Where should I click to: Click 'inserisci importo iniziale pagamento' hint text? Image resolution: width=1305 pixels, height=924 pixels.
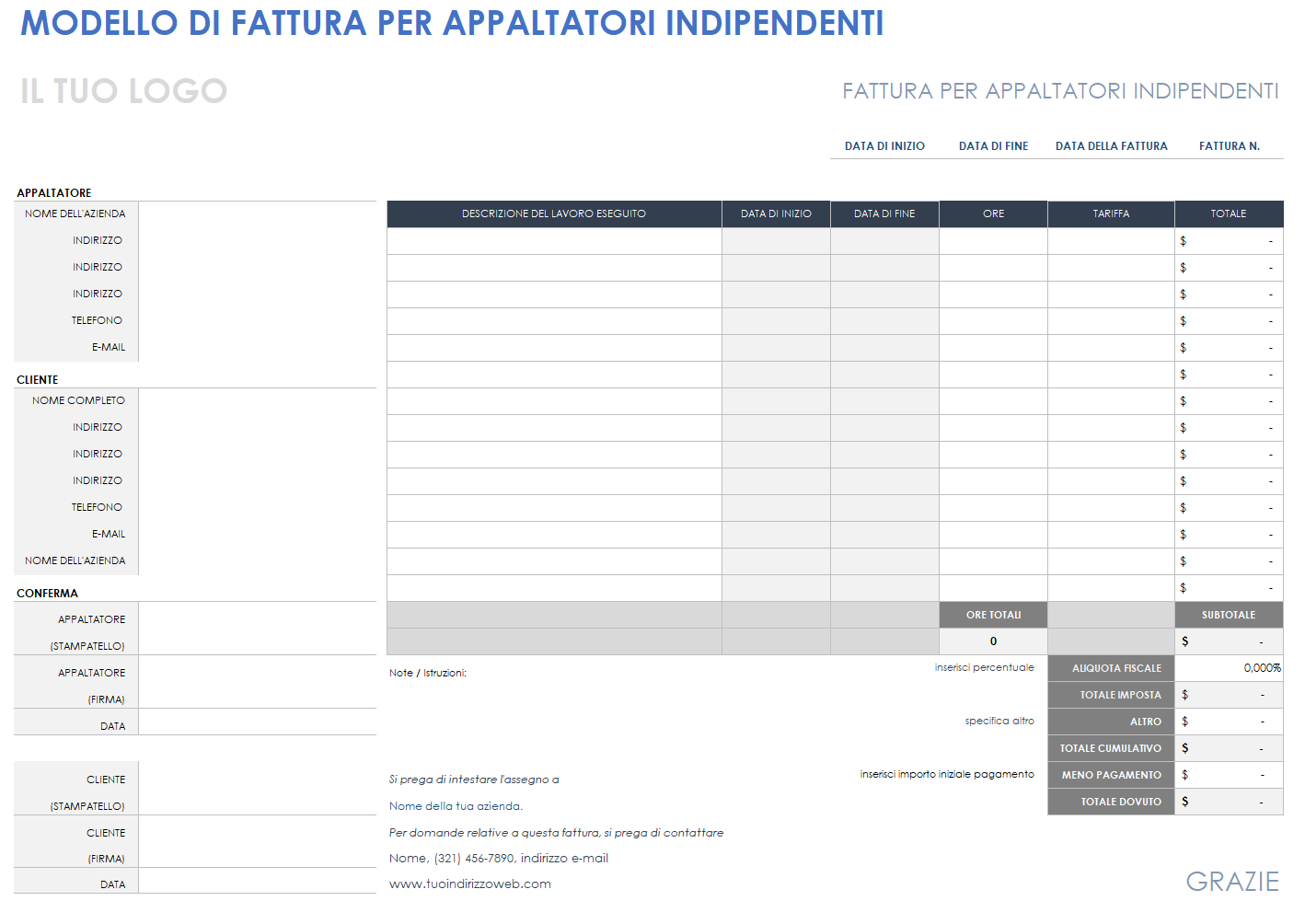coord(947,775)
